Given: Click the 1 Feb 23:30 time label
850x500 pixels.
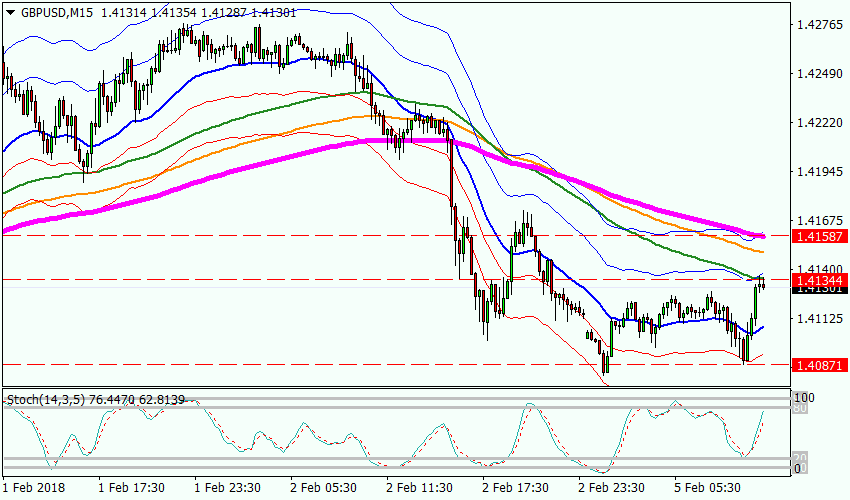Looking at the screenshot, I should point(228,488).
